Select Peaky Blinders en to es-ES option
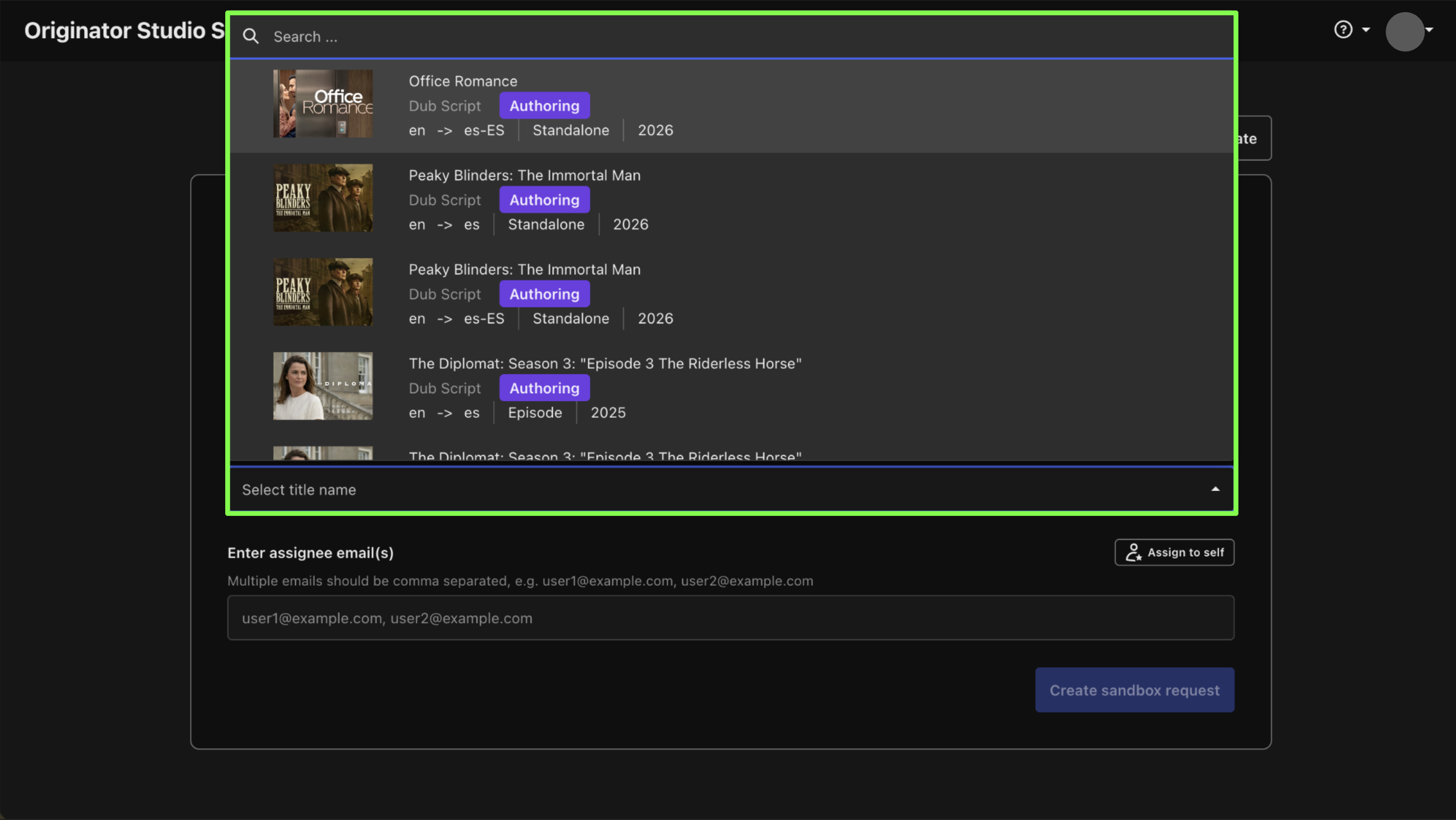Image resolution: width=1456 pixels, height=820 pixels. tap(732, 294)
